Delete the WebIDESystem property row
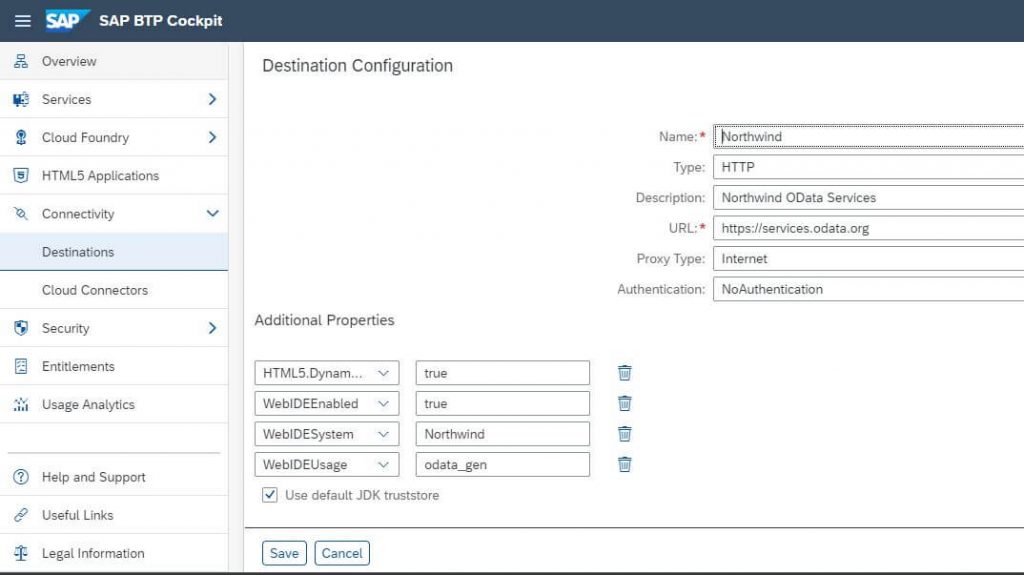The height and width of the screenshot is (575, 1024). point(624,434)
